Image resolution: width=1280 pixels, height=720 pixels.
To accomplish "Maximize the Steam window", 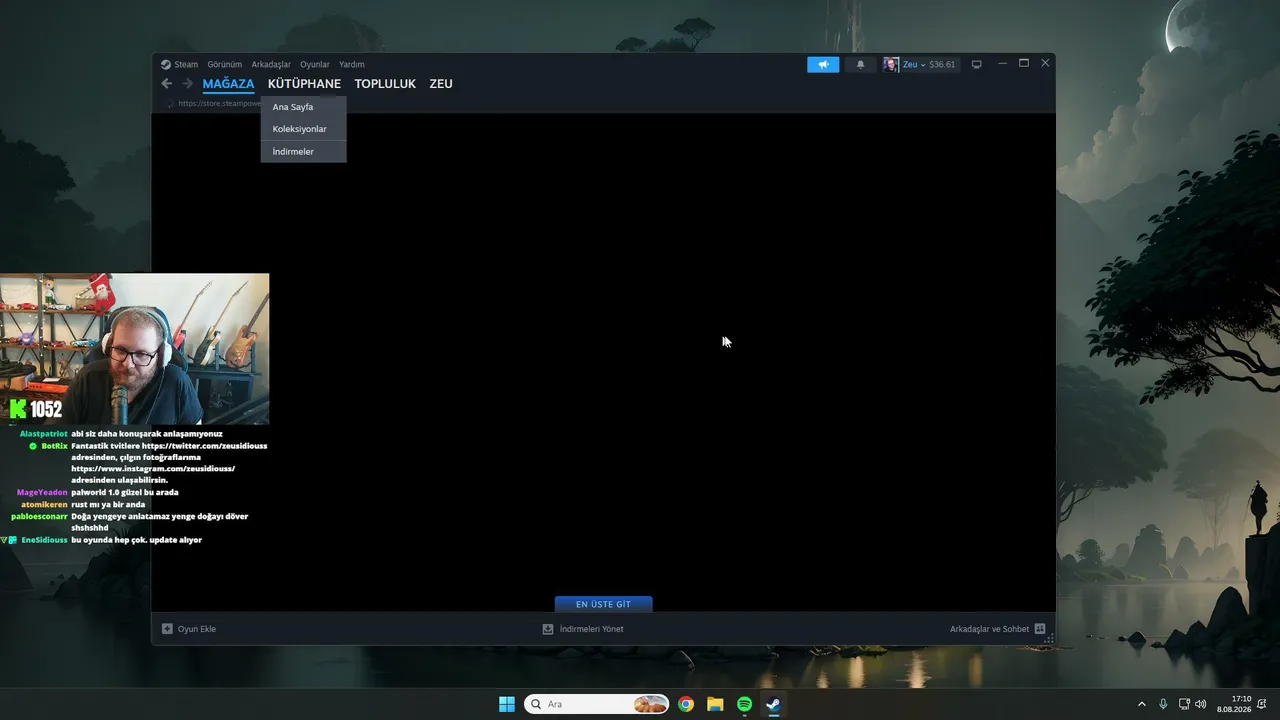I will (1024, 63).
